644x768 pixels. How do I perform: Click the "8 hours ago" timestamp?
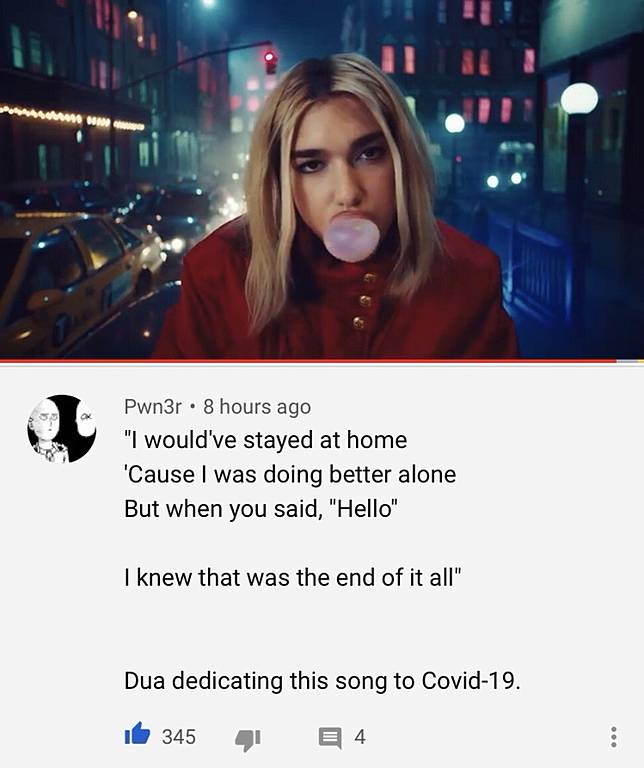[257, 407]
